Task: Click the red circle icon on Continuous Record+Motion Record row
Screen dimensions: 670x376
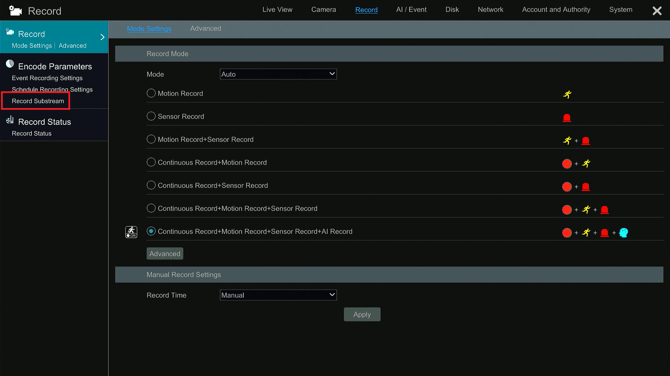Action: point(567,164)
